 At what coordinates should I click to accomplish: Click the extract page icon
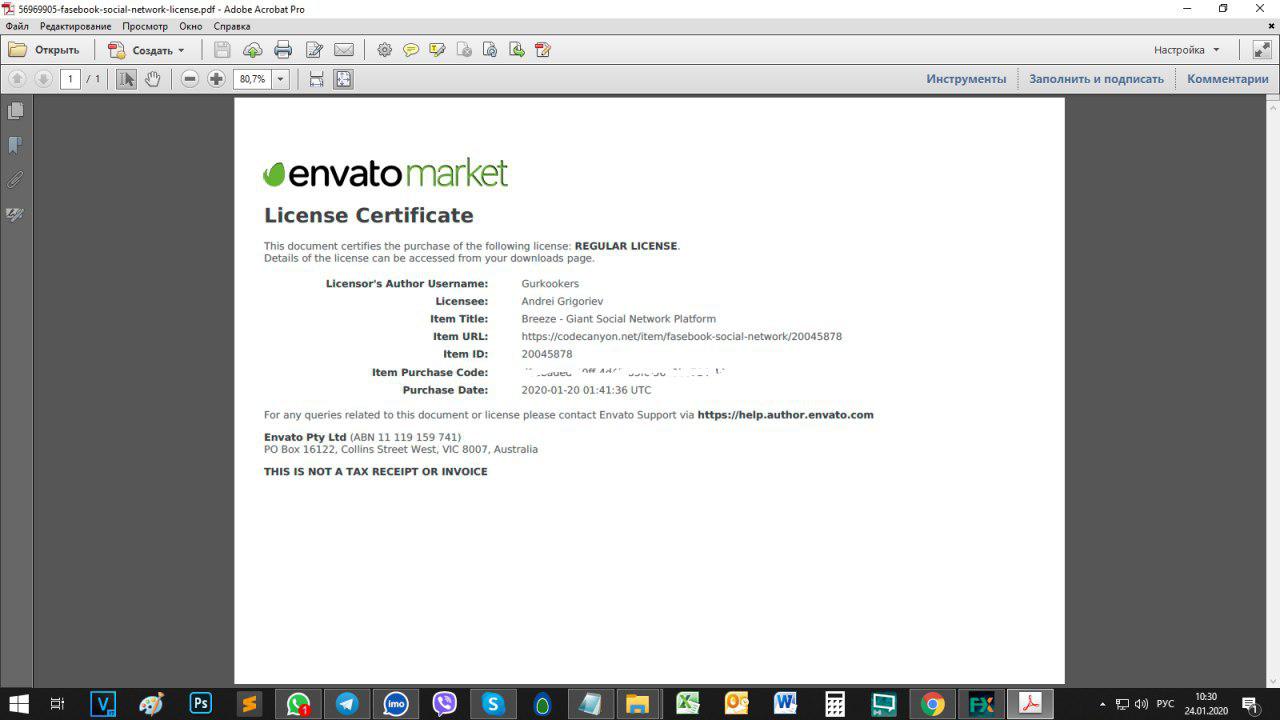tap(516, 50)
